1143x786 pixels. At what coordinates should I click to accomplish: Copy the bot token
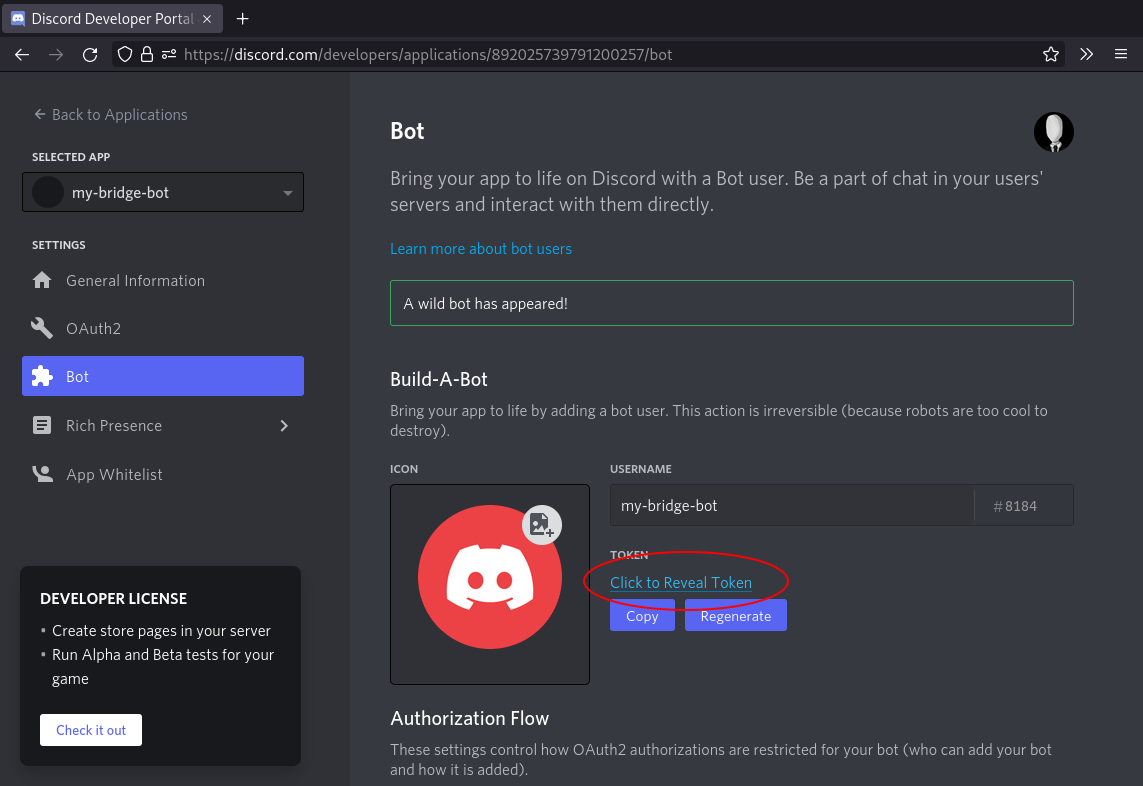point(642,616)
